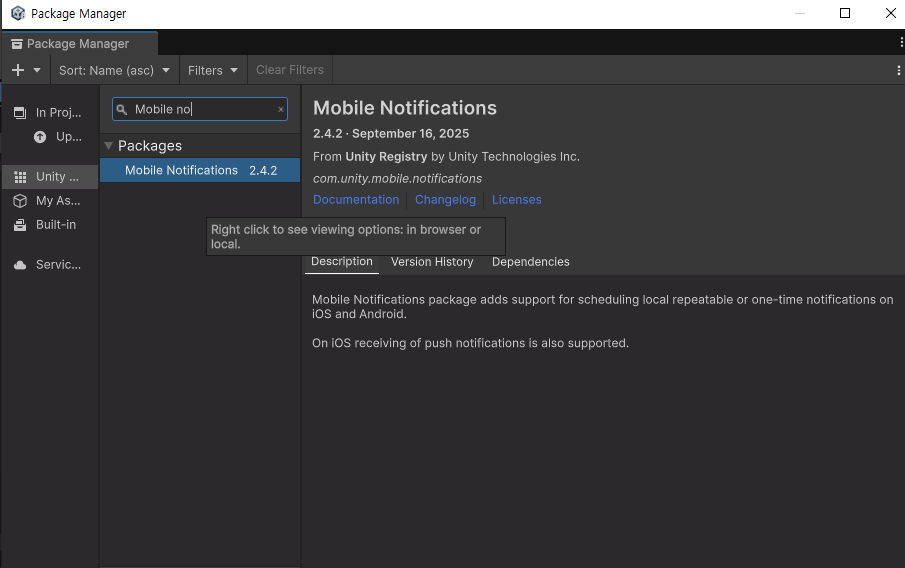Select the In Project sidebar item

tap(50, 113)
